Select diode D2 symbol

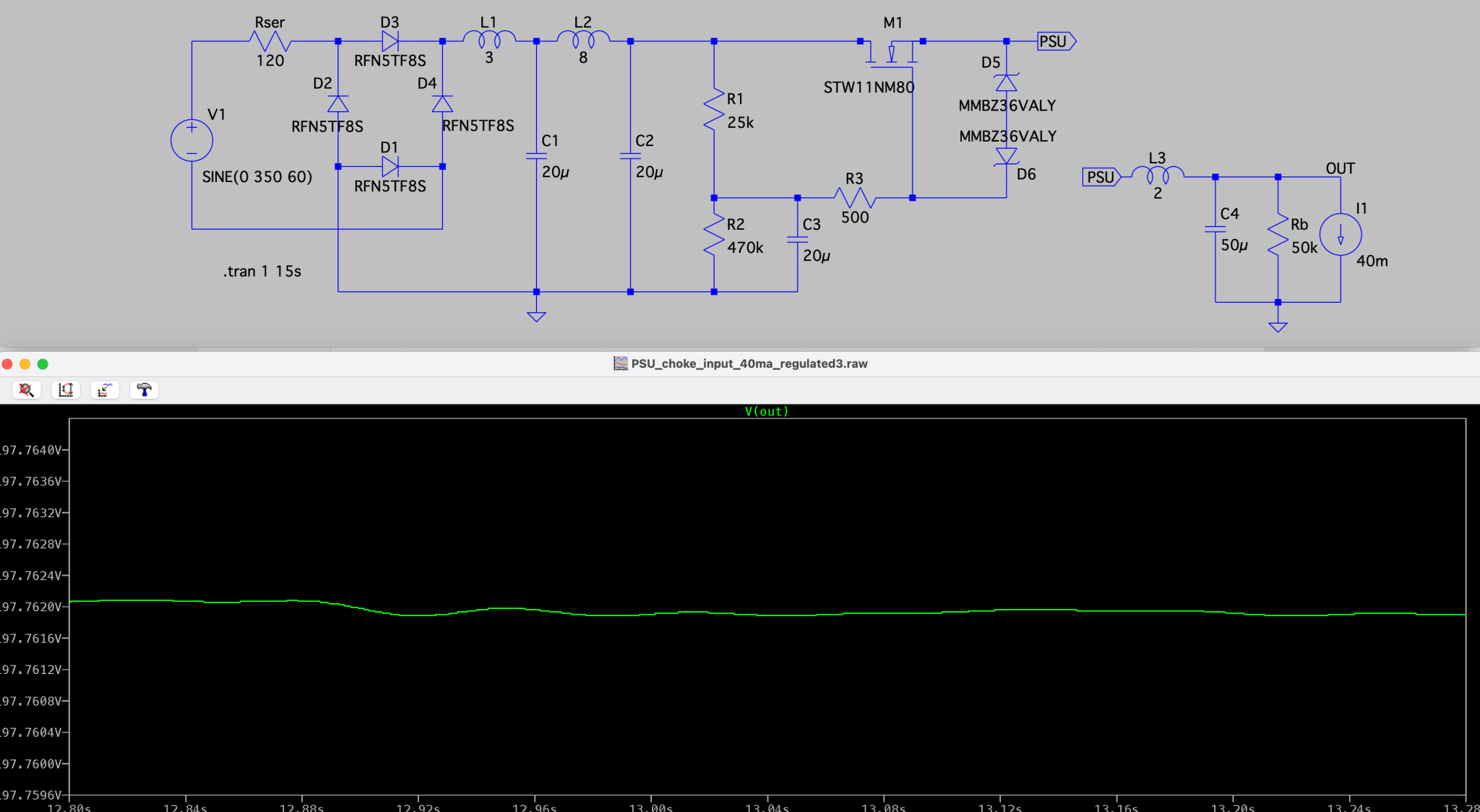(x=337, y=103)
